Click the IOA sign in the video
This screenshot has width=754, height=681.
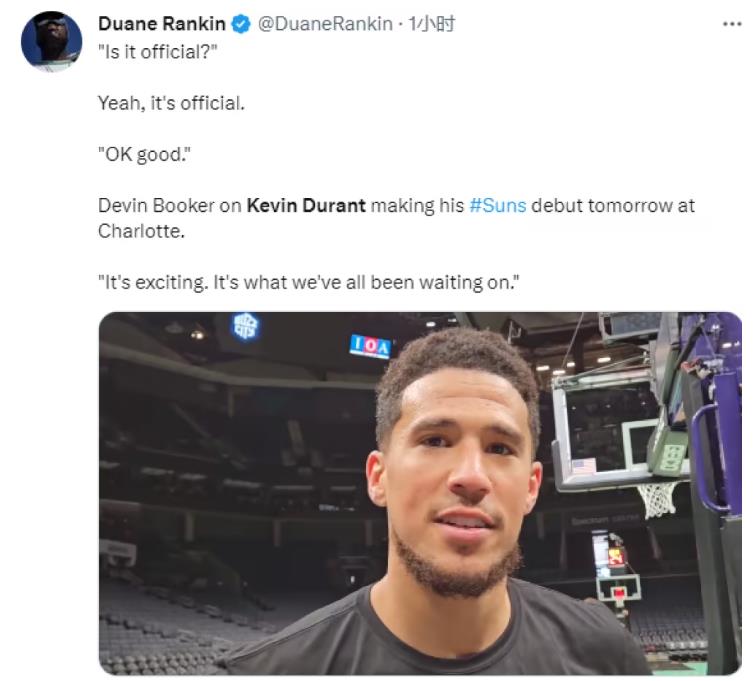pos(371,346)
